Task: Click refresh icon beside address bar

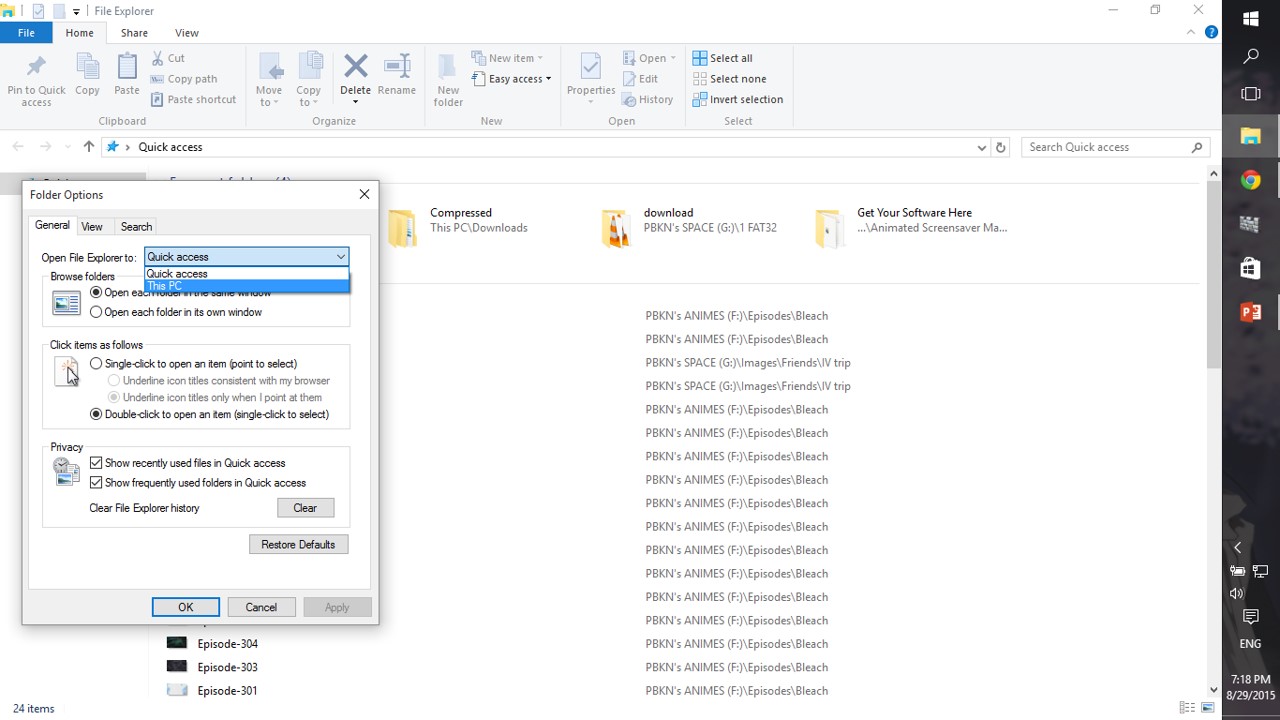Action: [1000, 147]
